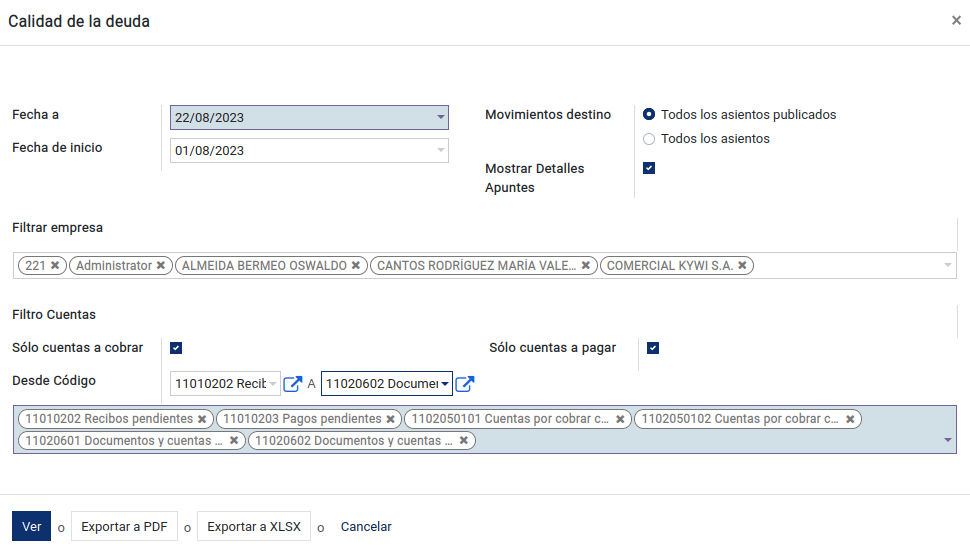The image size is (970, 559).
Task: Remove the 1102050102 Cuentas por cobrar tag
Action: tap(851, 419)
